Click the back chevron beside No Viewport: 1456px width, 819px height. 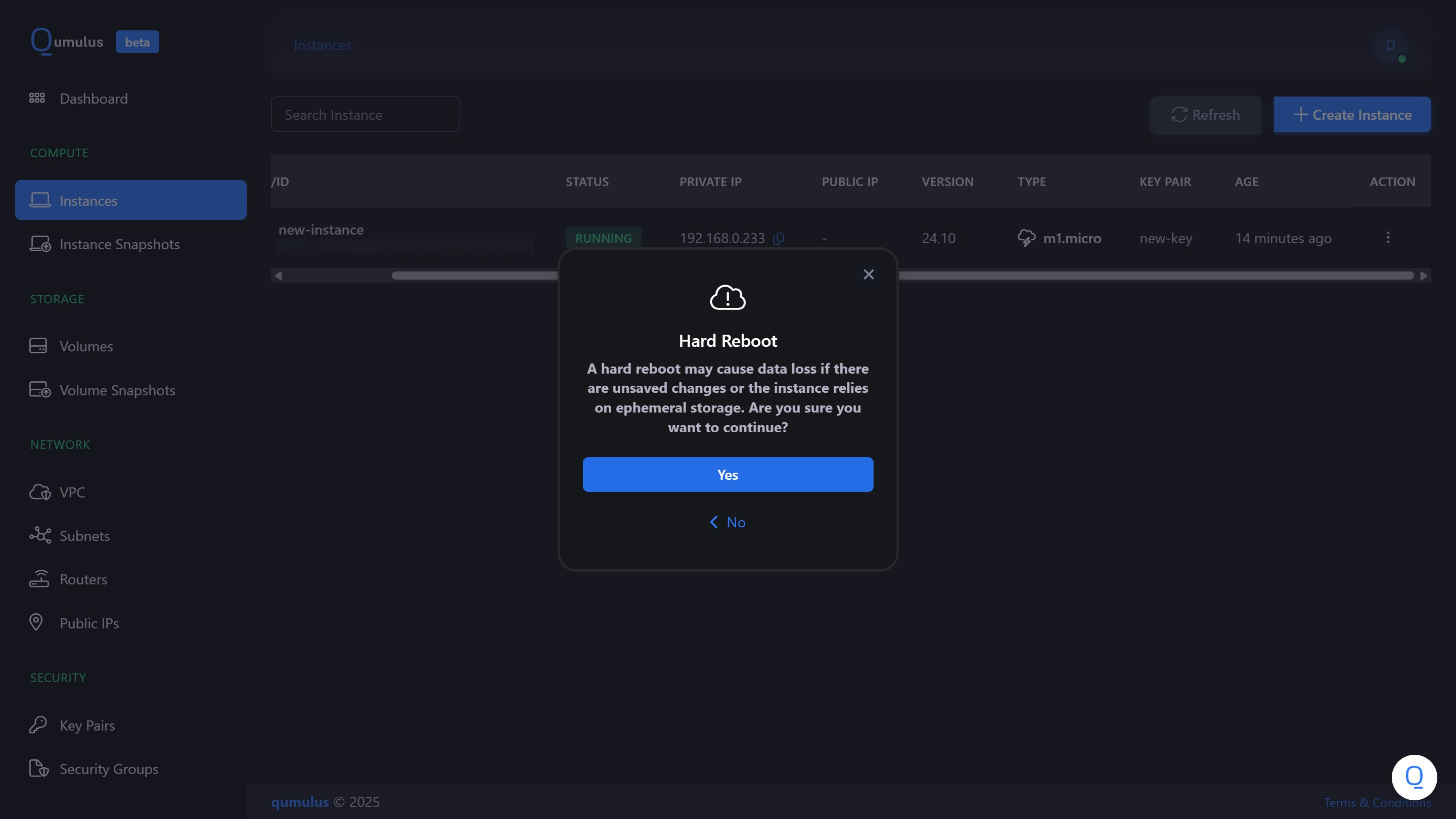tap(714, 522)
